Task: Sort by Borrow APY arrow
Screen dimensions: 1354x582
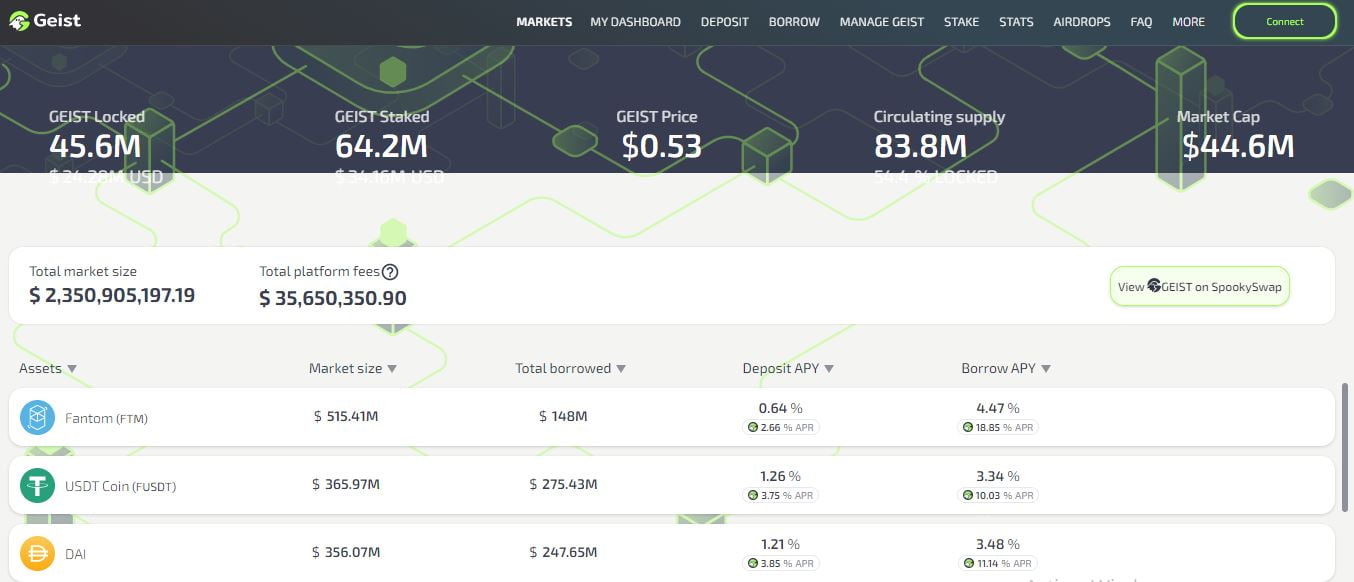Action: (1046, 369)
